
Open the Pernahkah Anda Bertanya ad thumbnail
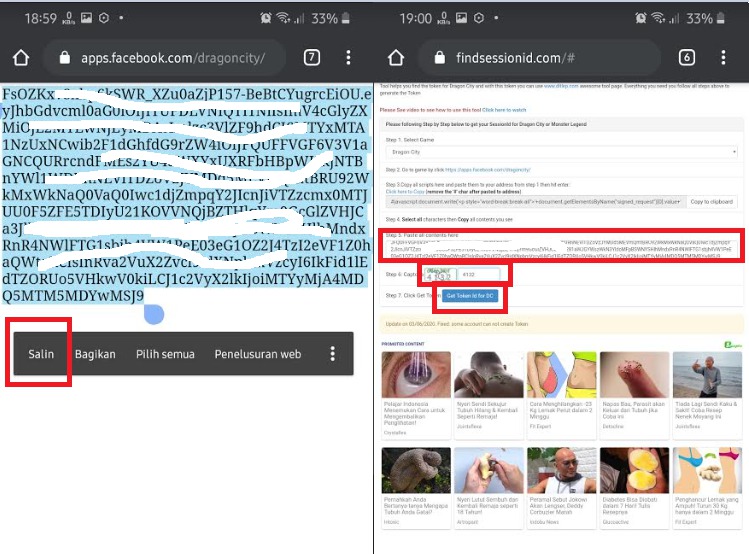[x=416, y=470]
